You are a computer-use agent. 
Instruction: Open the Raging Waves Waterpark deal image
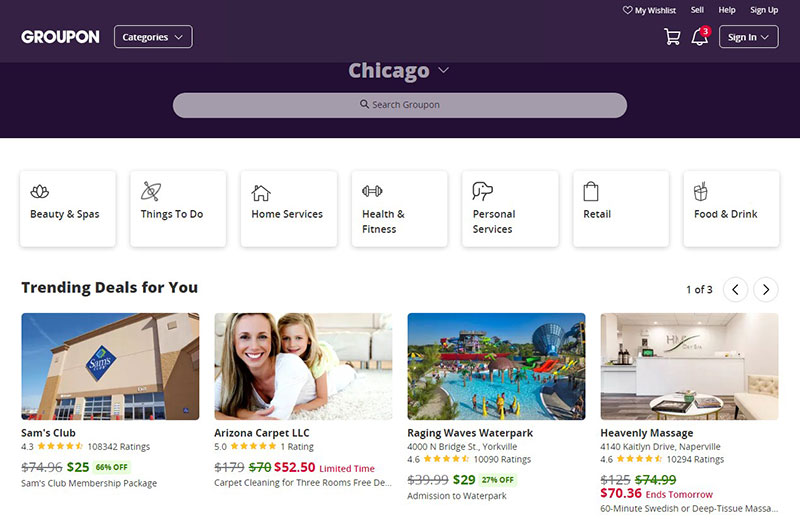pyautogui.click(x=496, y=366)
